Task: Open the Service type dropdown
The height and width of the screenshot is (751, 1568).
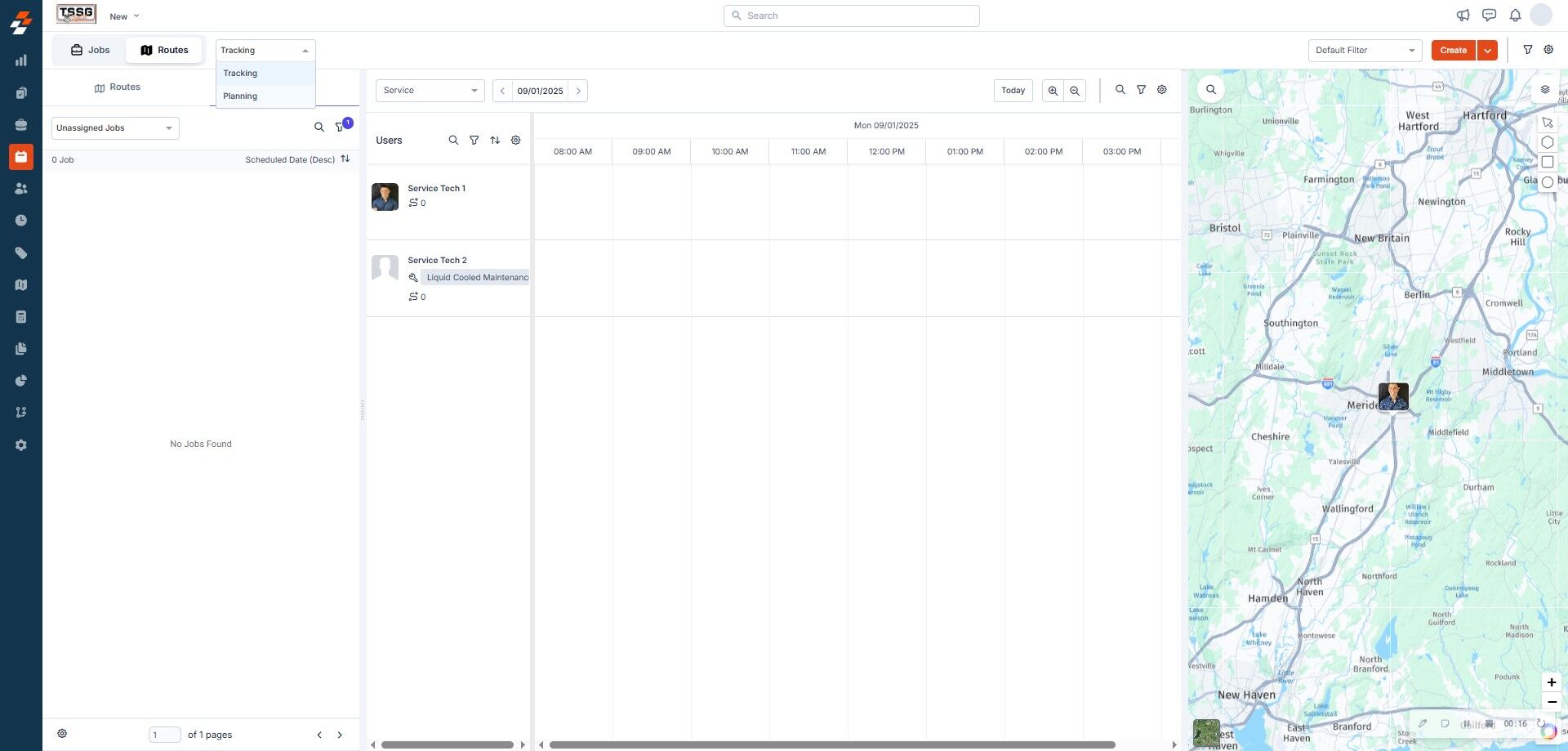Action: [x=430, y=91]
